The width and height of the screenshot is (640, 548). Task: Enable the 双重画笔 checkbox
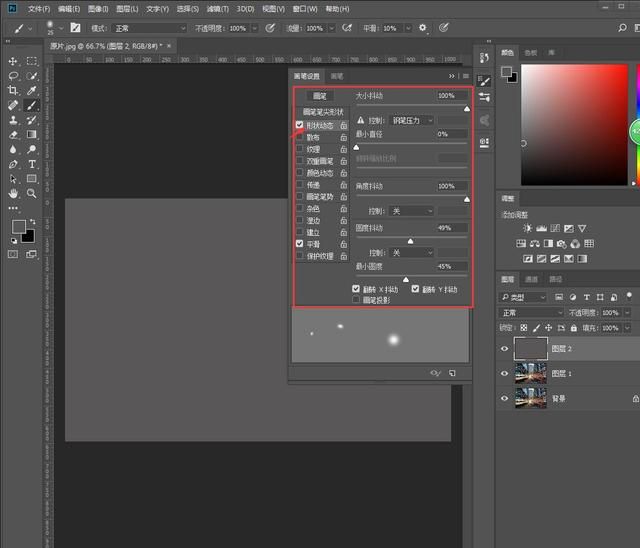pos(299,161)
